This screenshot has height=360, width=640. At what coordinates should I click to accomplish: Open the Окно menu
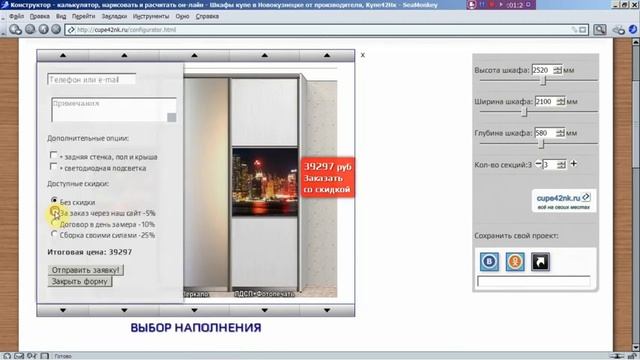pyautogui.click(x=182, y=16)
